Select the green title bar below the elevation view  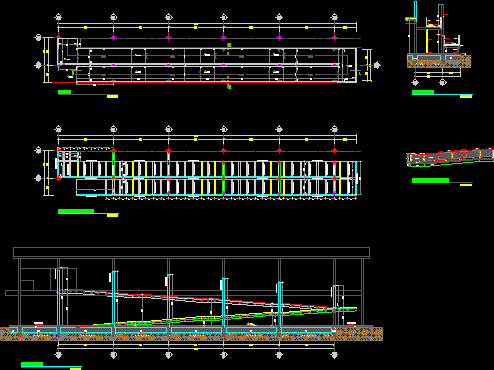[32, 364]
